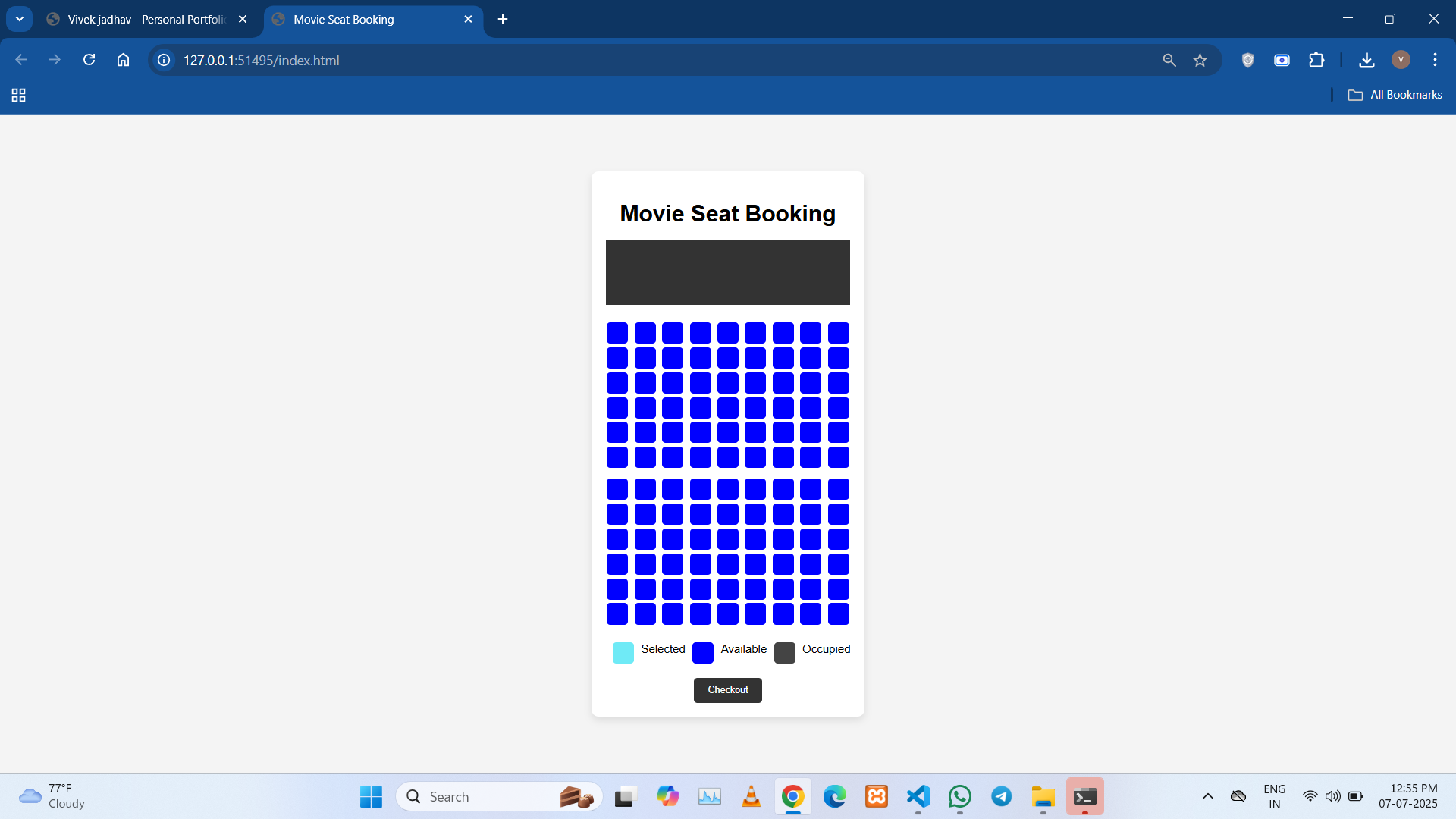Click the zoom magnifier icon in the address bar

pos(1169,60)
